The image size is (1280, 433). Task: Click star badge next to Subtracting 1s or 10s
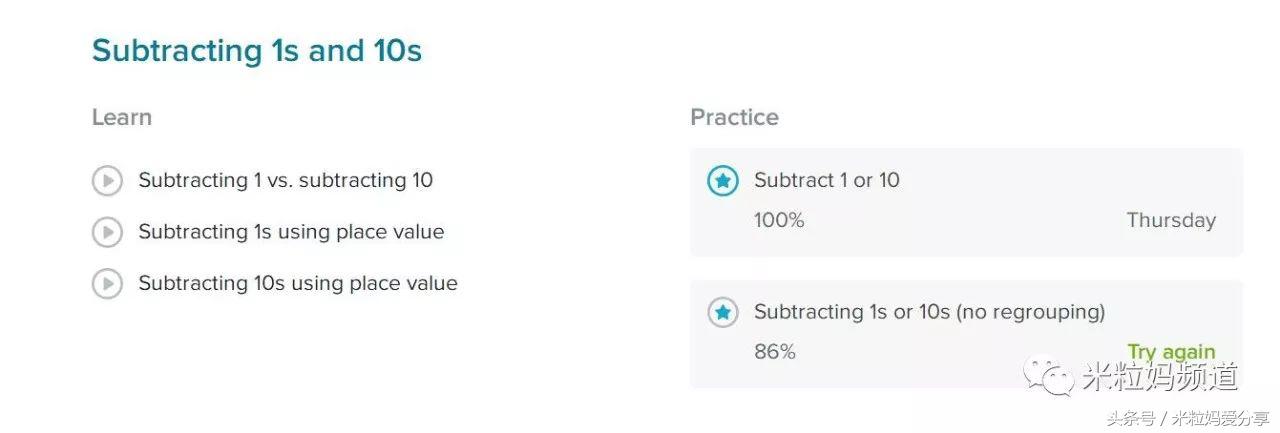[x=723, y=312]
